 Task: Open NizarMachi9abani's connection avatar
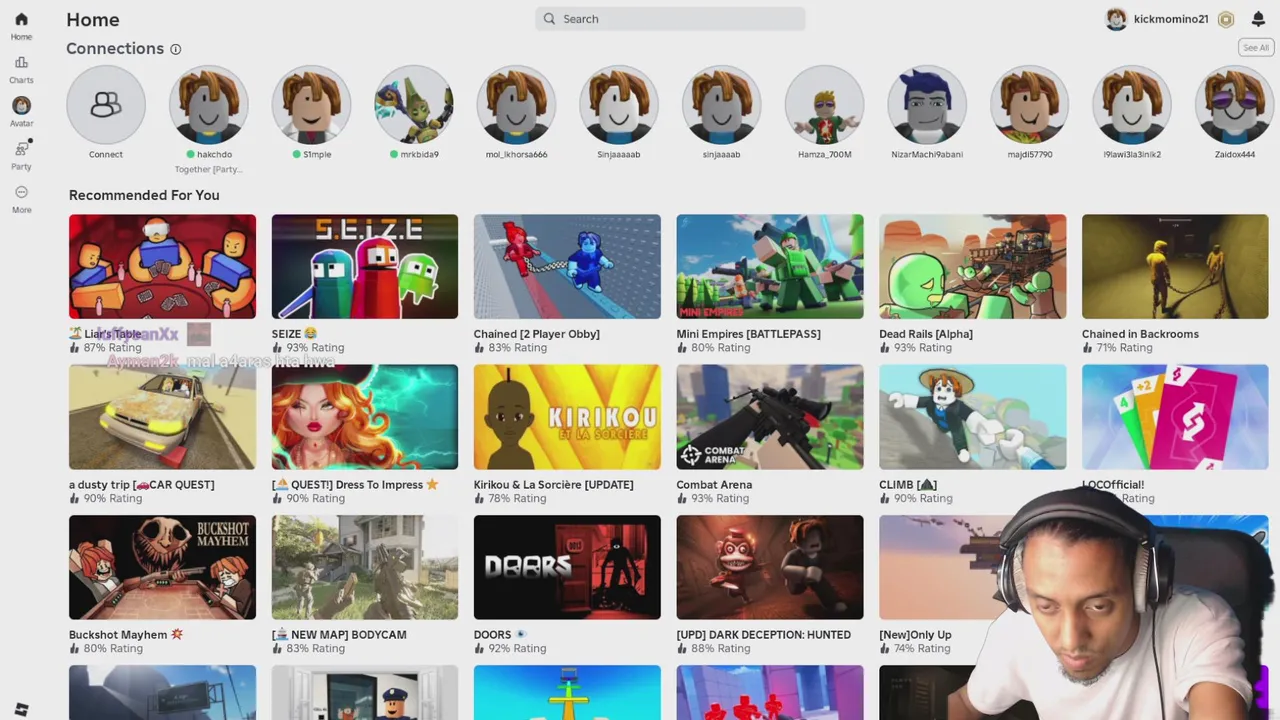pyautogui.click(x=927, y=105)
